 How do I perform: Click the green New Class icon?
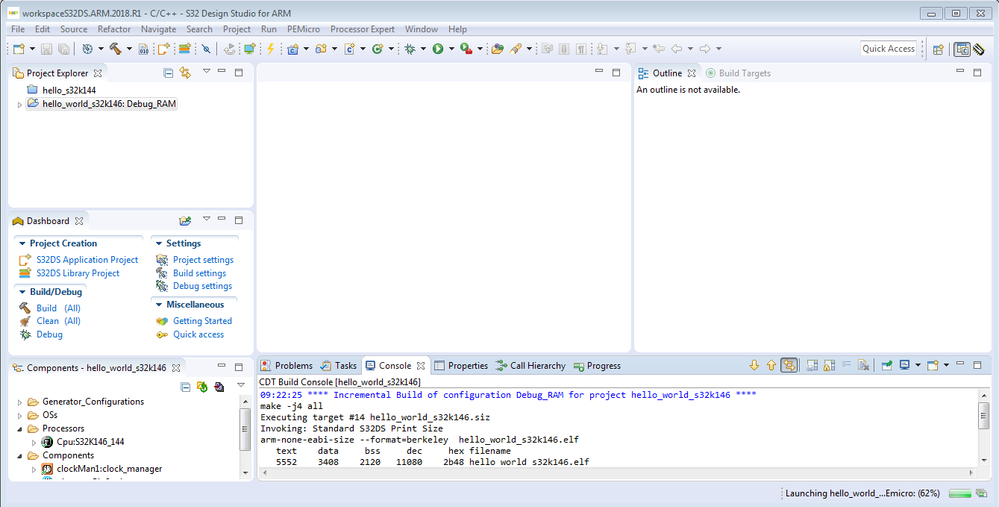click(x=377, y=48)
